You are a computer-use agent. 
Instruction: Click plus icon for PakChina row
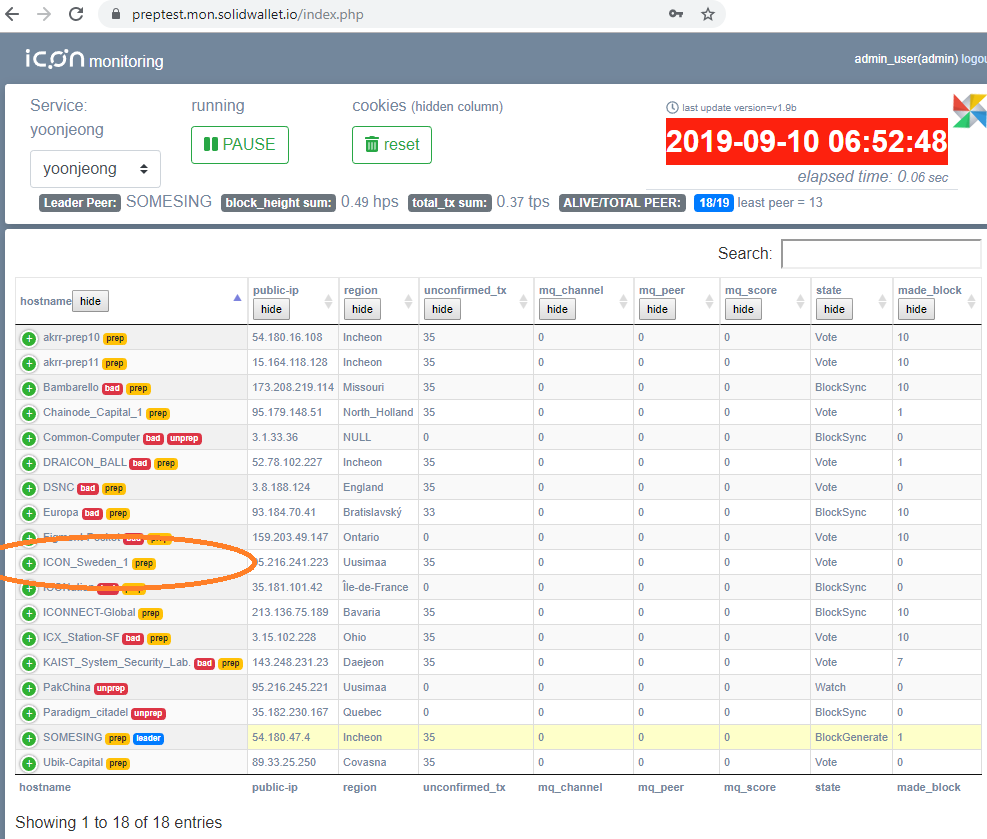(29, 689)
